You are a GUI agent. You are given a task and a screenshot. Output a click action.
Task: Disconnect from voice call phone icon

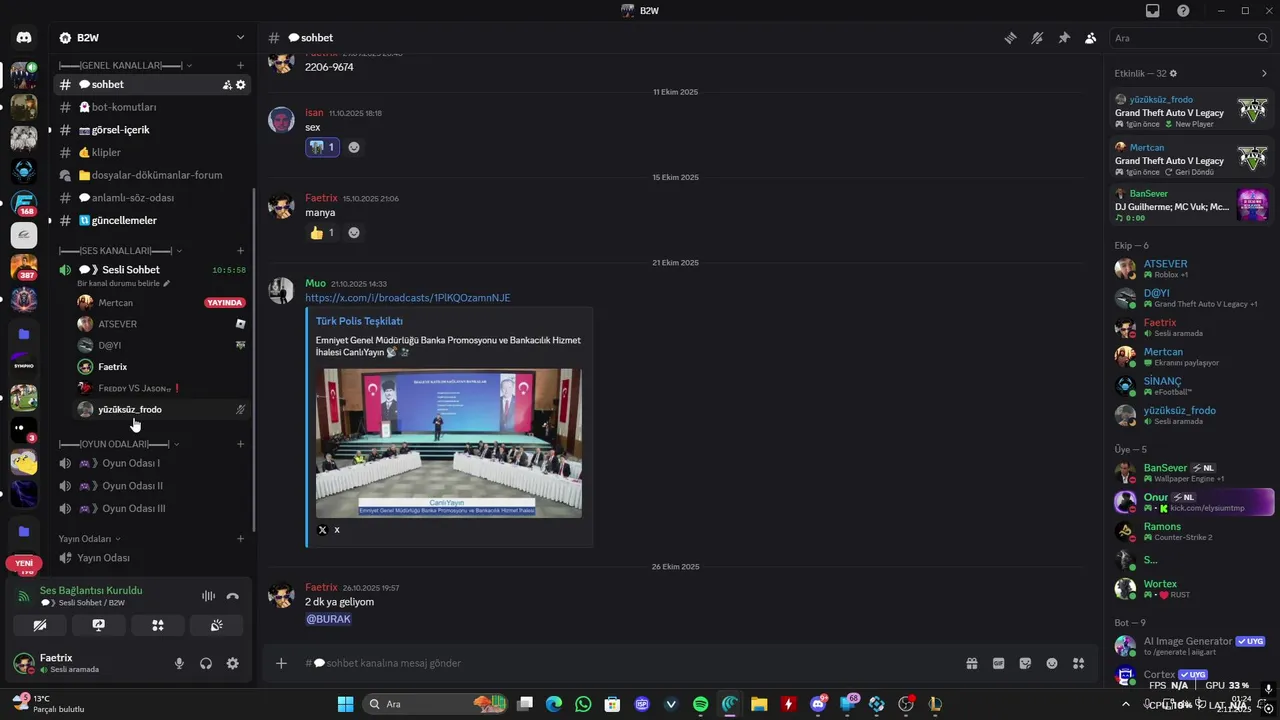(x=233, y=596)
